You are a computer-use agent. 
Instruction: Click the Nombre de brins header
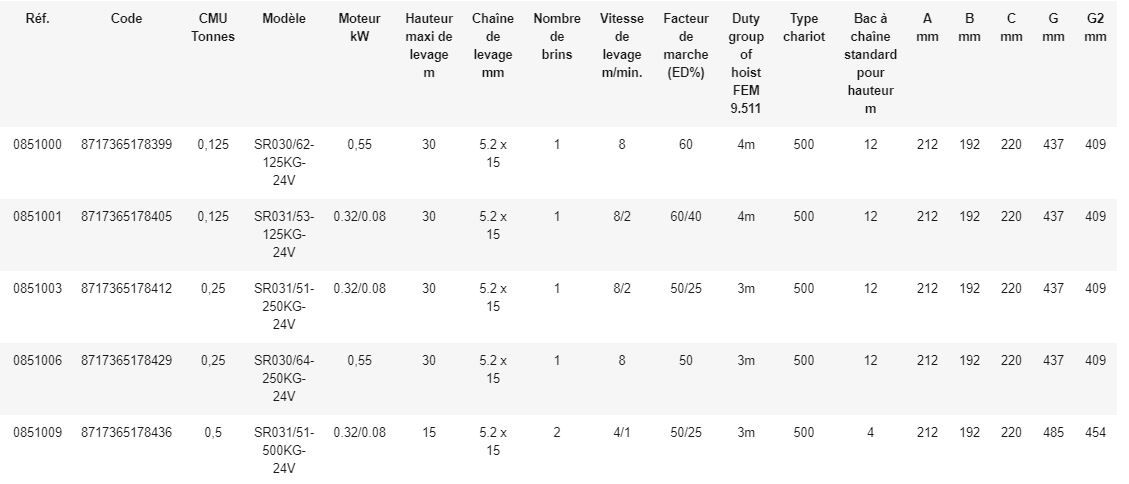click(557, 37)
